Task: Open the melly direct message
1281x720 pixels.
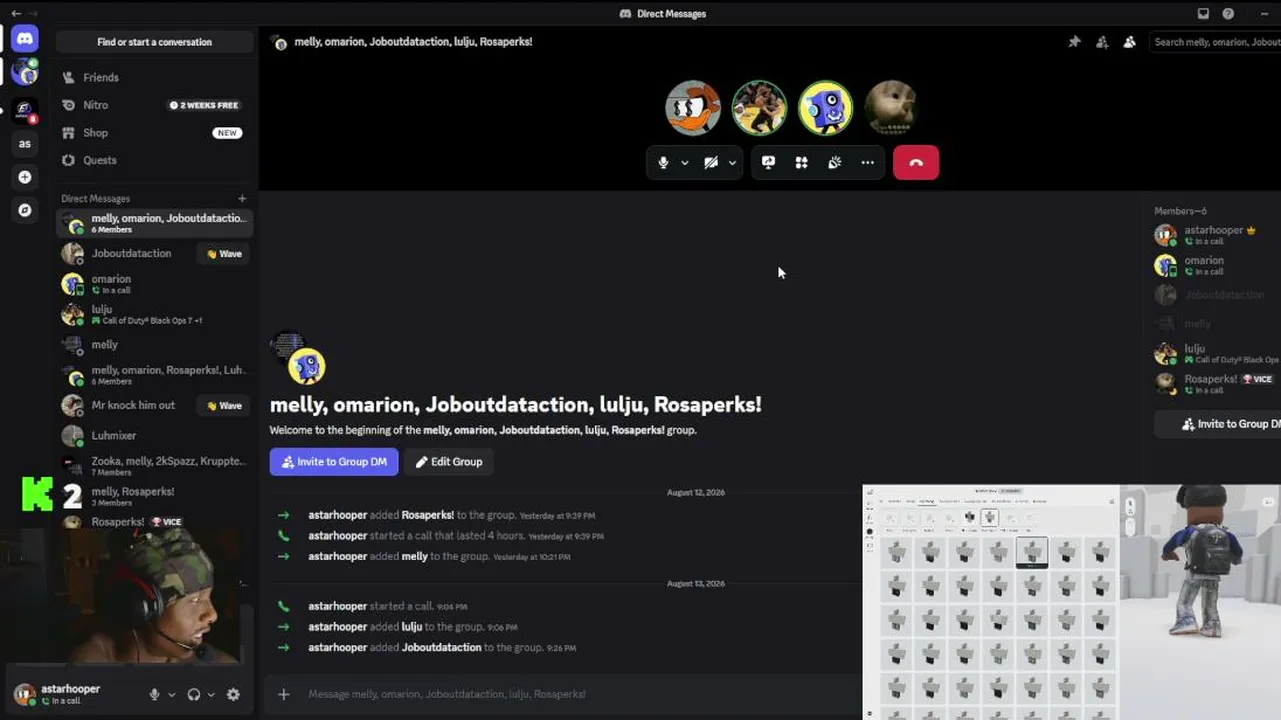Action: tap(154, 345)
